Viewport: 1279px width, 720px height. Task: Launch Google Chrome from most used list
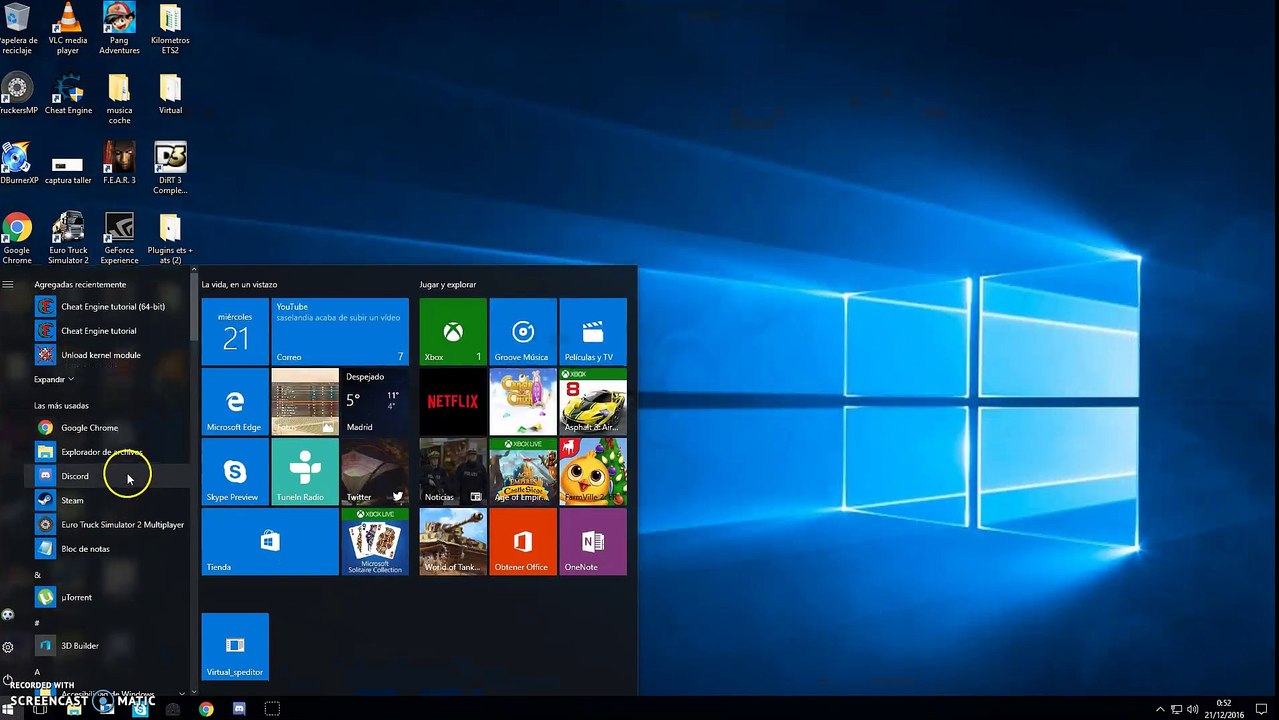pyautogui.click(x=110, y=428)
